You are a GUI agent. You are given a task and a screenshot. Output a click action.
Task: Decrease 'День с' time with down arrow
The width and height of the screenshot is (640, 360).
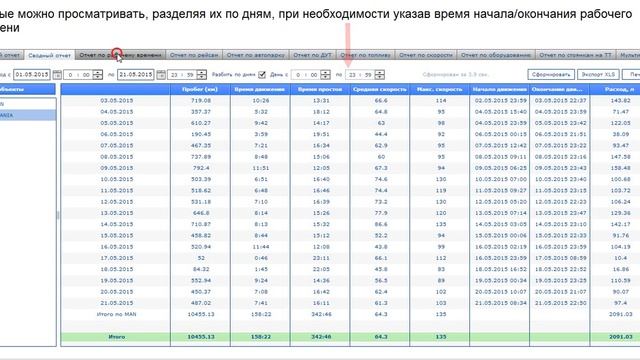[325, 77]
